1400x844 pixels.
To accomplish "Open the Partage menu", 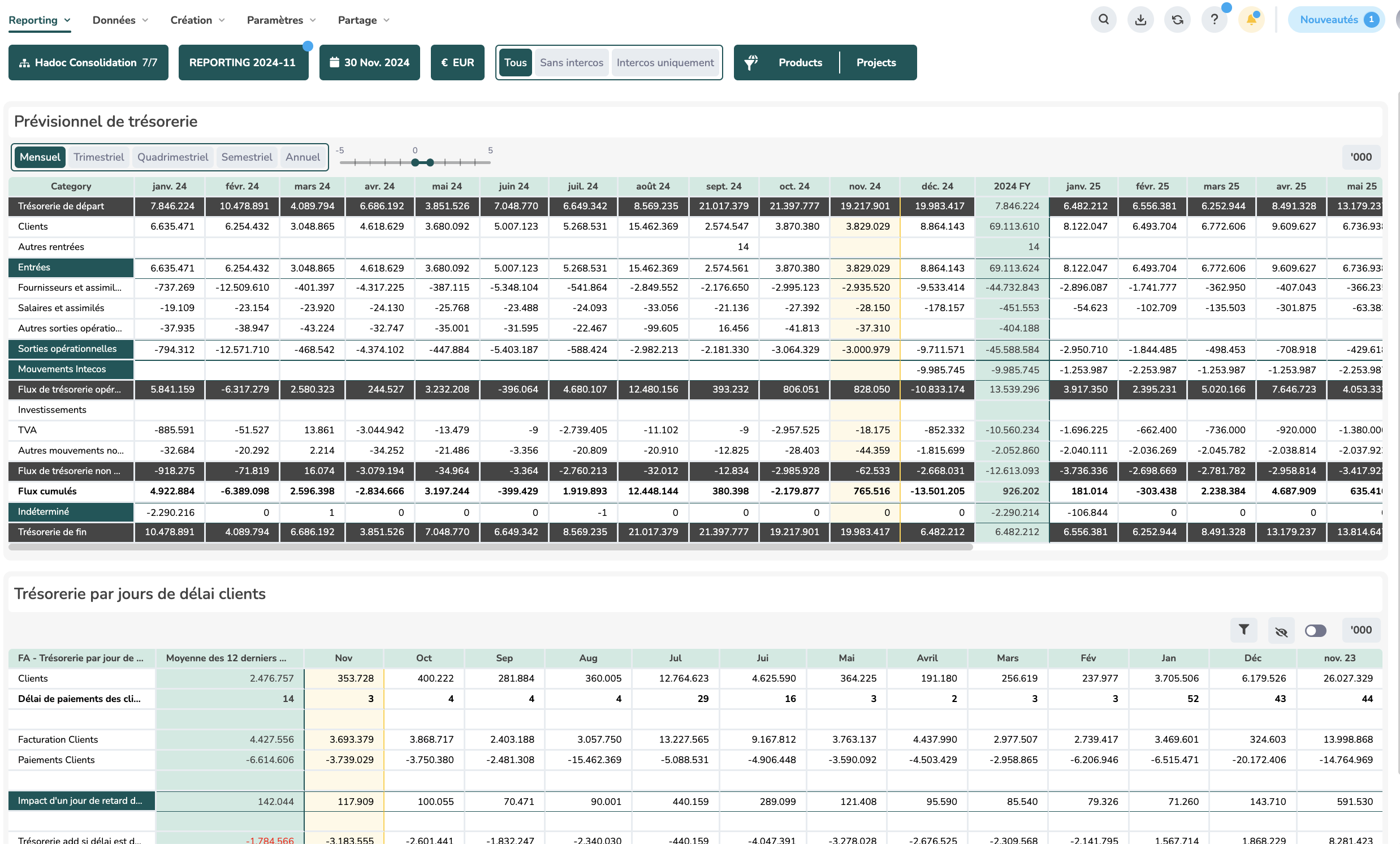I will pyautogui.click(x=364, y=20).
